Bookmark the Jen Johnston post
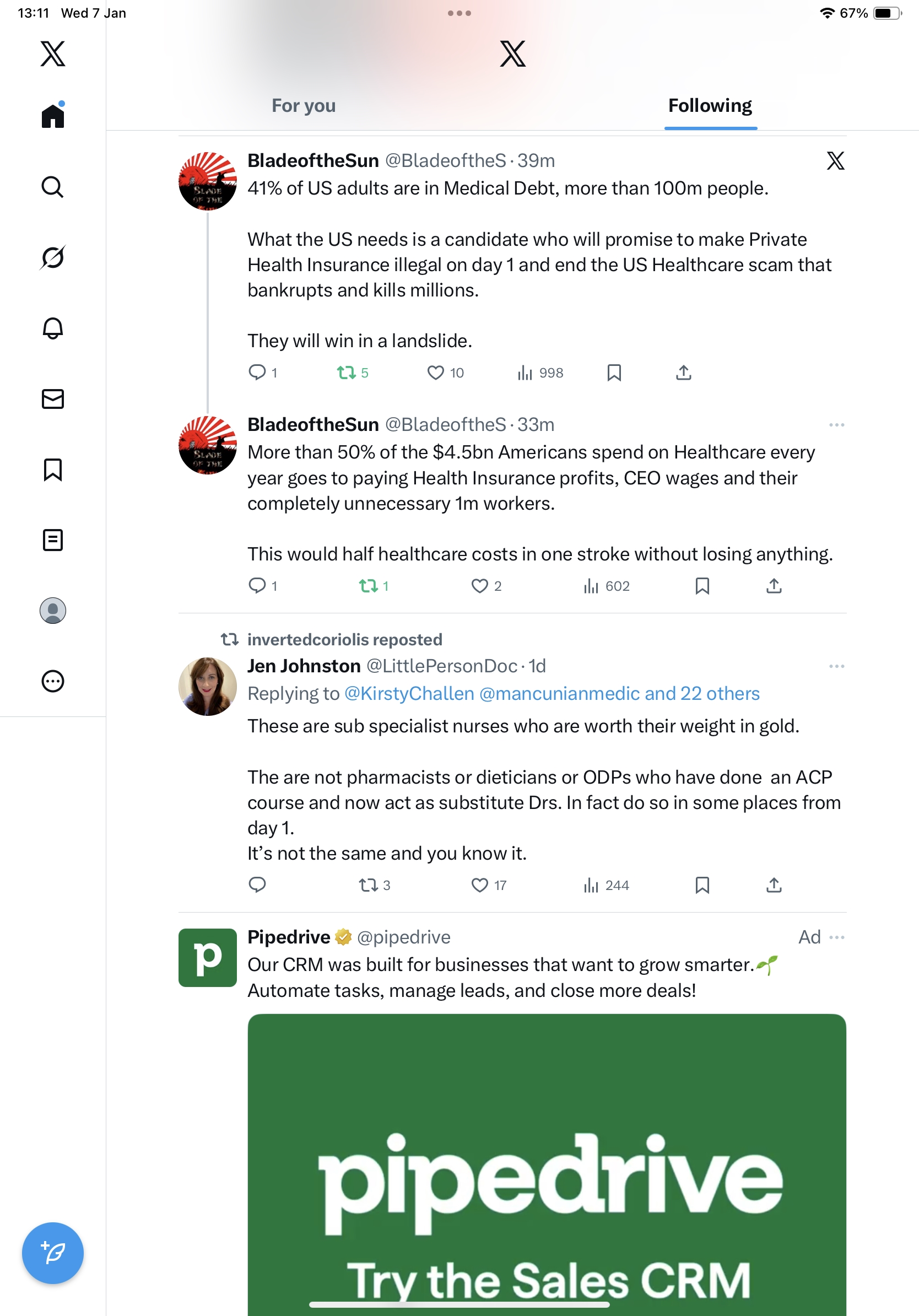Viewport: 919px width, 1316px height. tap(702, 885)
